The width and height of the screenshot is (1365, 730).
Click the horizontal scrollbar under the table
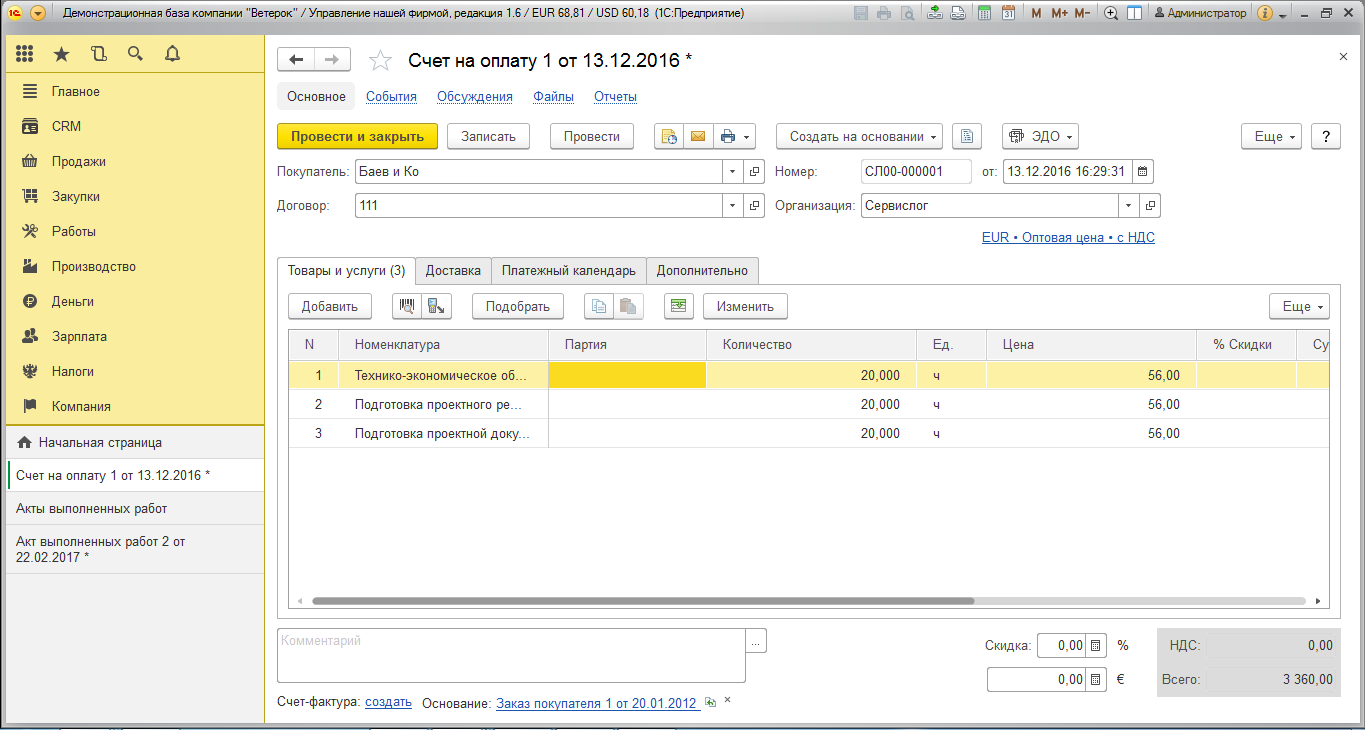click(x=642, y=602)
